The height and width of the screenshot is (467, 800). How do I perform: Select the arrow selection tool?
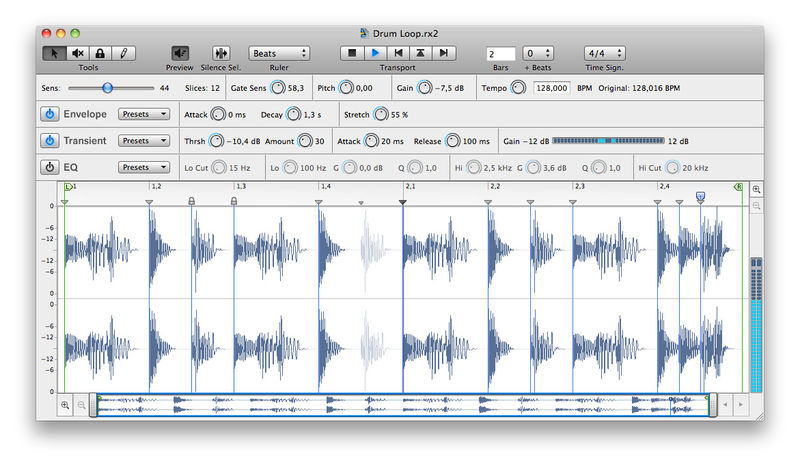(55, 53)
